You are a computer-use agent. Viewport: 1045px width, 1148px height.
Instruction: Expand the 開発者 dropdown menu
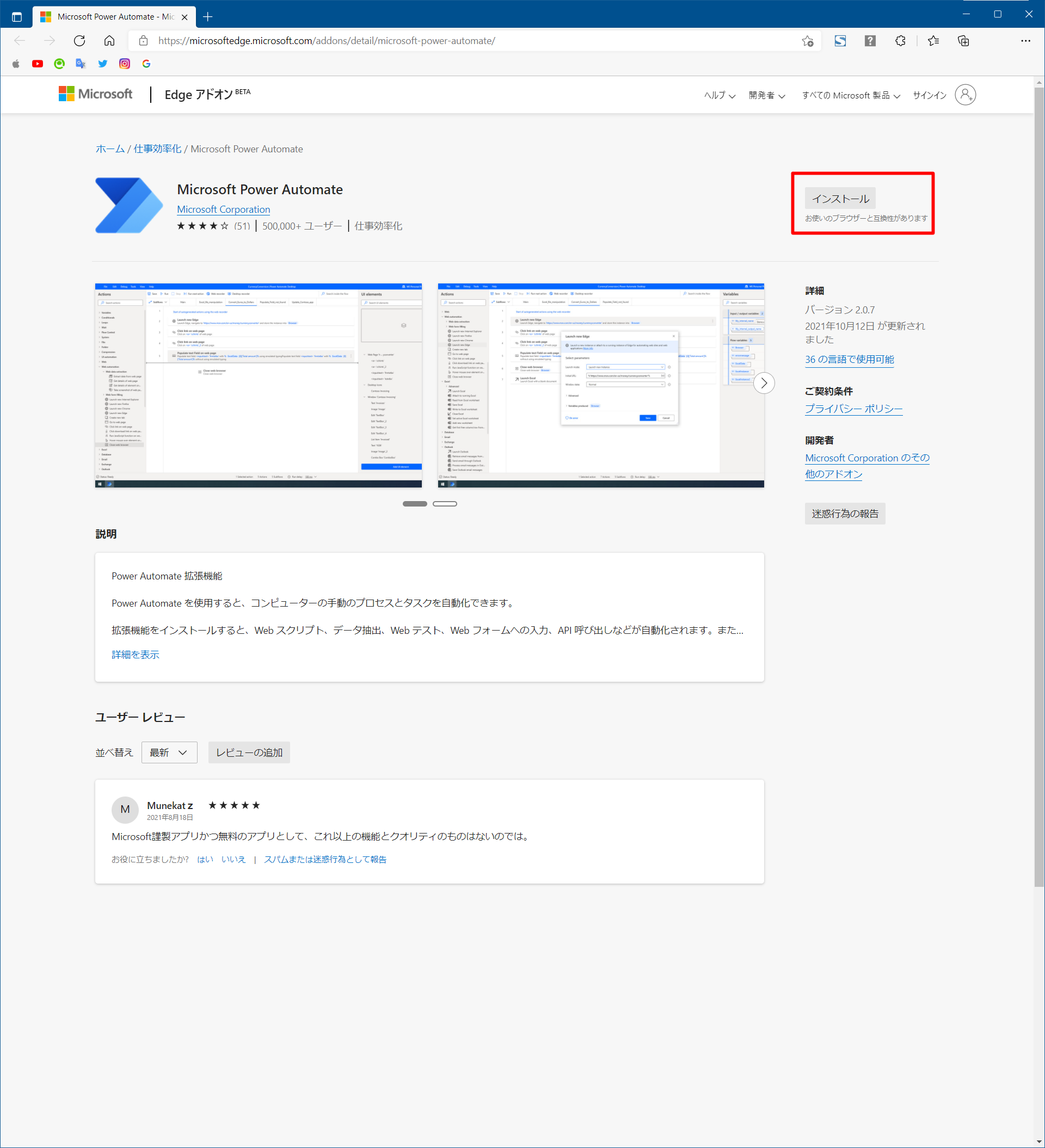(766, 95)
